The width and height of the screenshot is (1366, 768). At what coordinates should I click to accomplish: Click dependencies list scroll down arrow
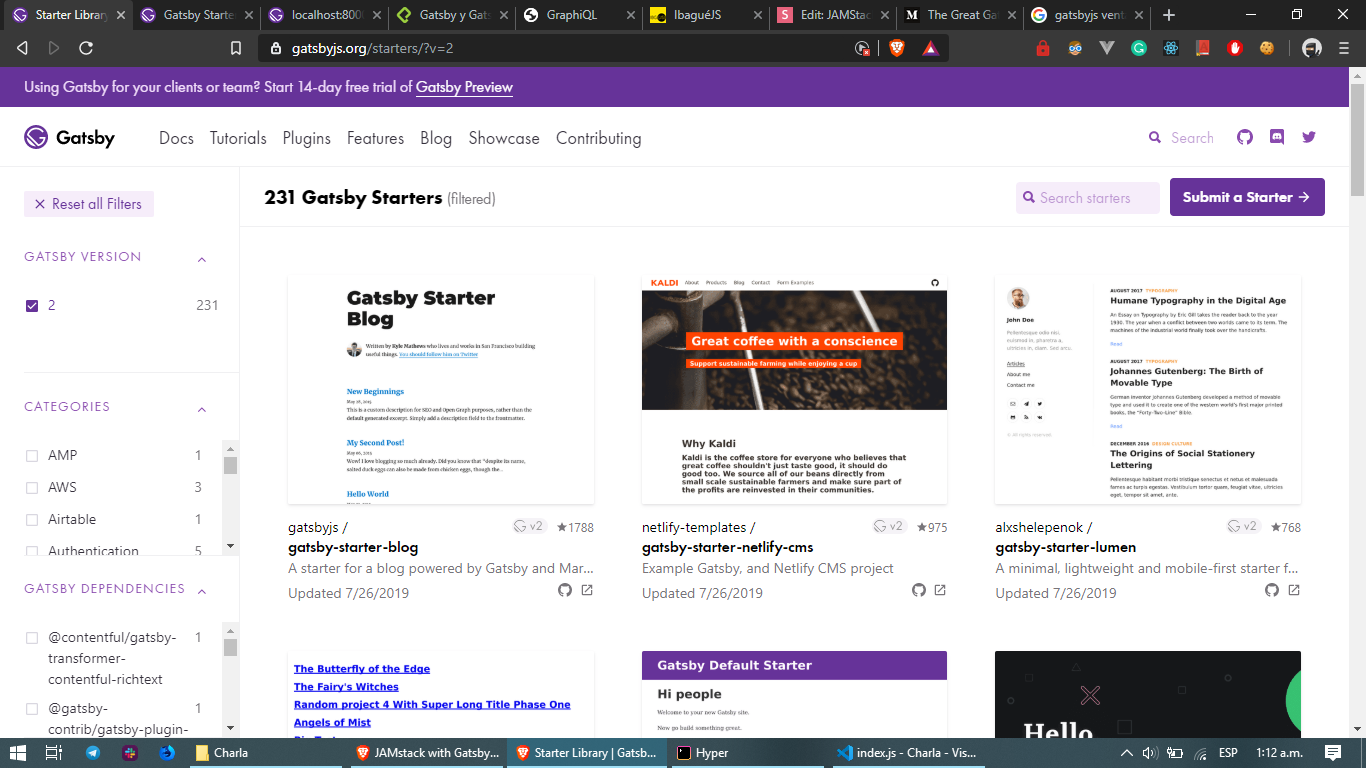pos(230,728)
